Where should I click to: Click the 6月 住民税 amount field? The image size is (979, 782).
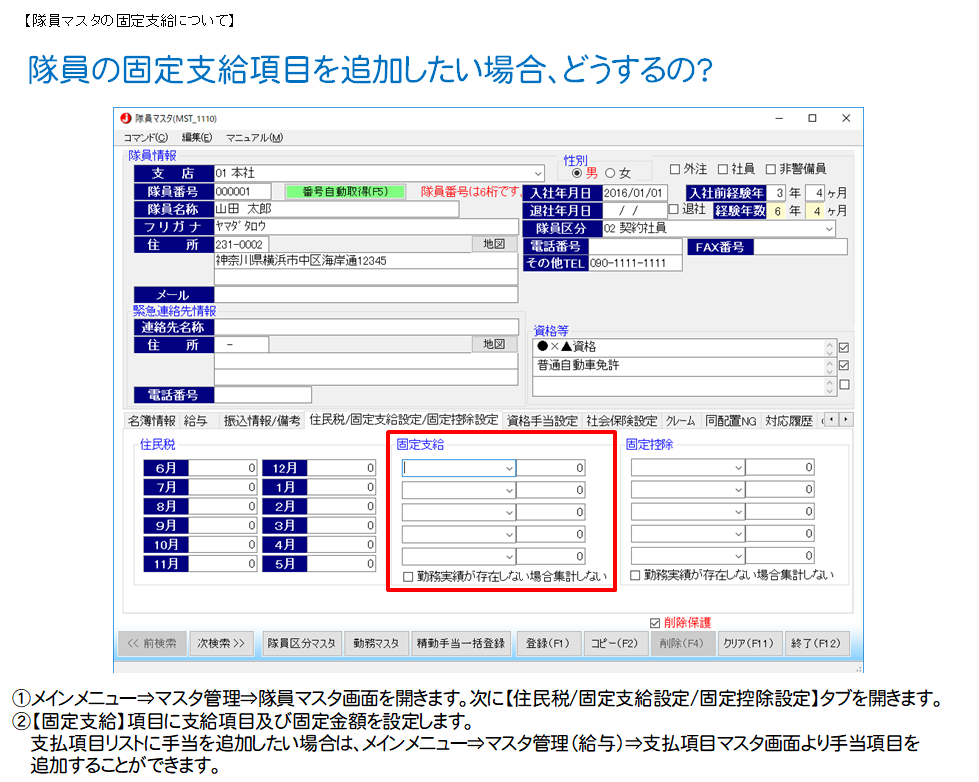click(x=223, y=468)
